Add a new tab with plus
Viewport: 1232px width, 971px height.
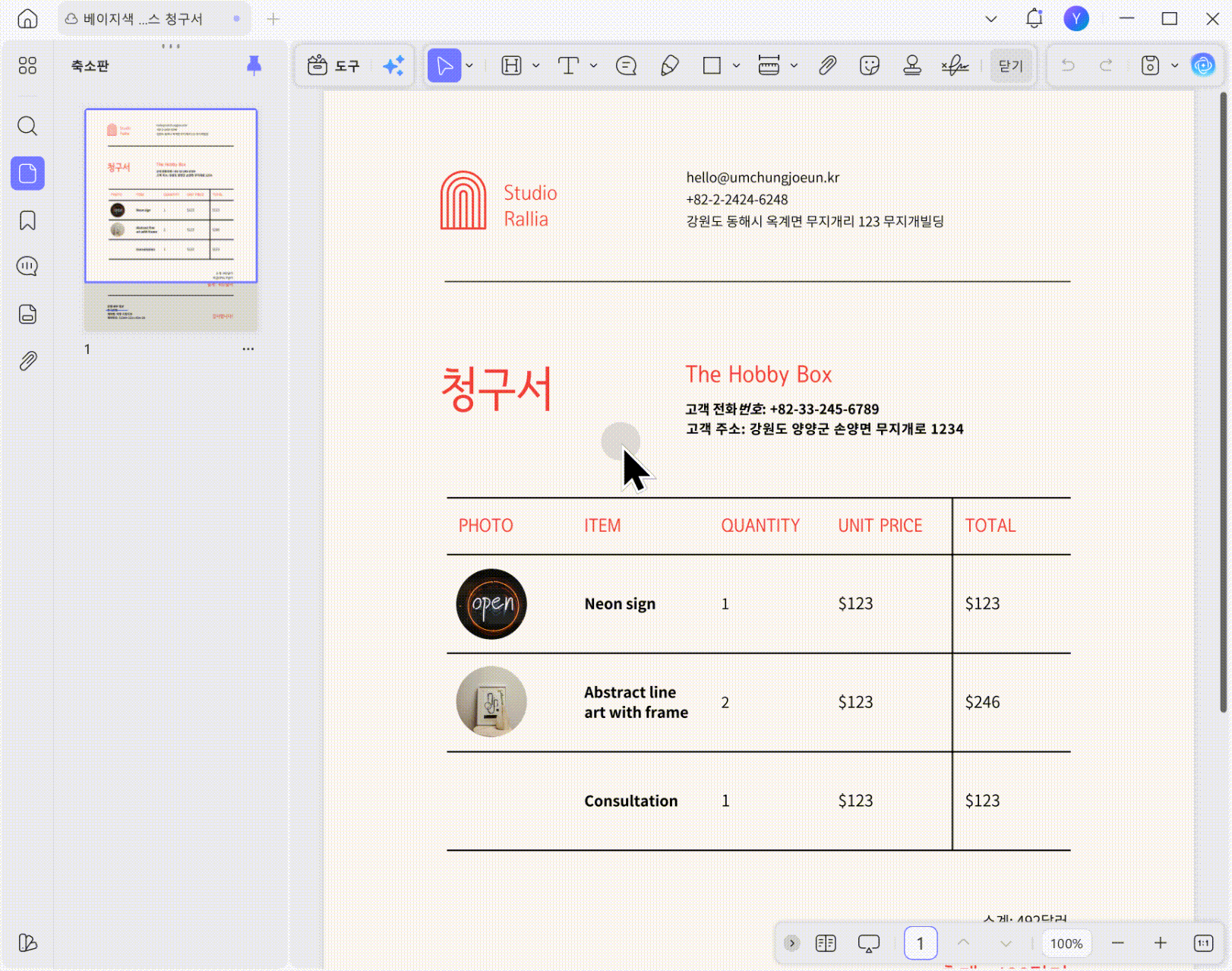tap(273, 19)
